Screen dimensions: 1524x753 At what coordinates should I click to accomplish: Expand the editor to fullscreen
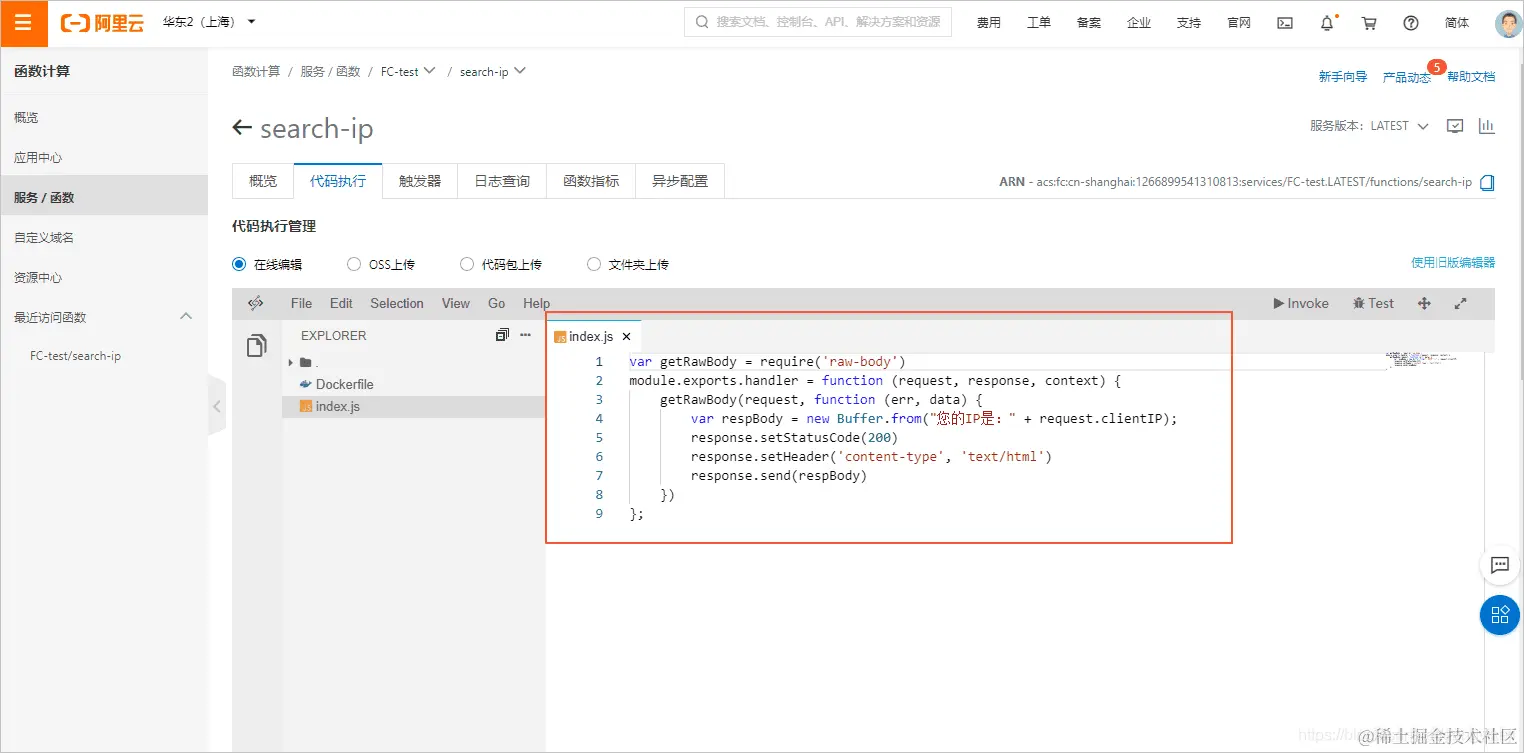coord(1460,303)
